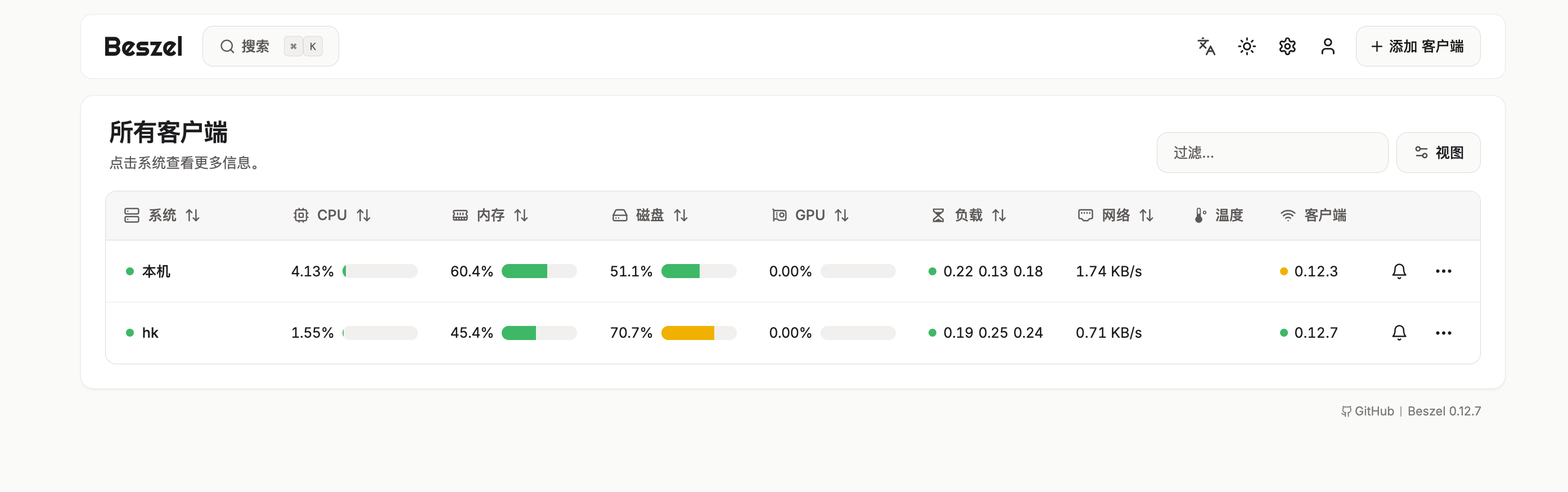The height and width of the screenshot is (492, 1568).
Task: Open settings via the gear icon
Action: pyautogui.click(x=1287, y=46)
